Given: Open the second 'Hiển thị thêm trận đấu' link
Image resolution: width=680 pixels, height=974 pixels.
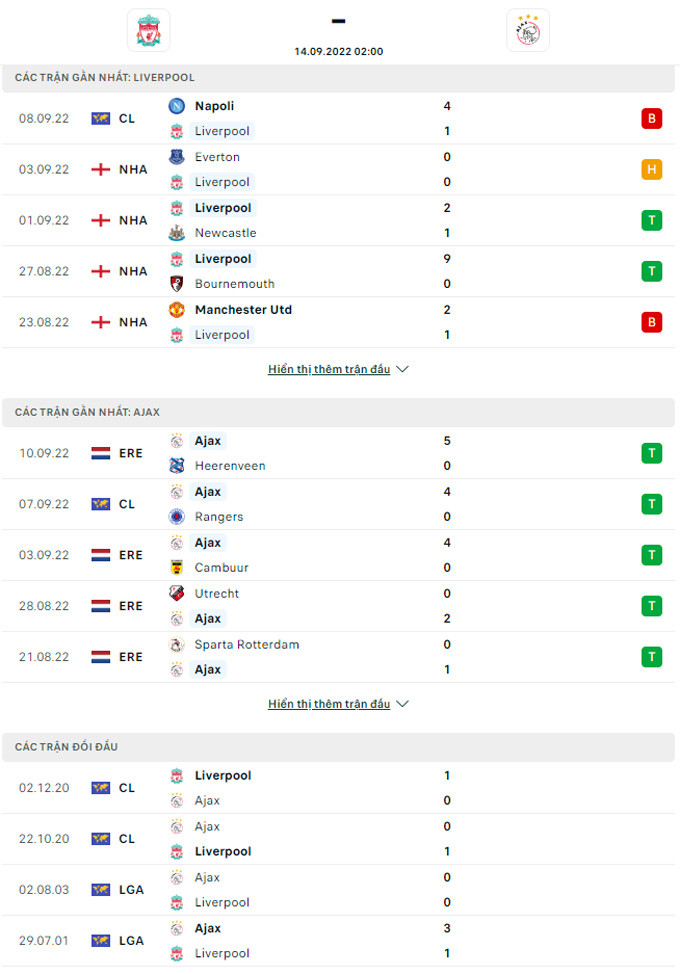Looking at the screenshot, I should 329,704.
